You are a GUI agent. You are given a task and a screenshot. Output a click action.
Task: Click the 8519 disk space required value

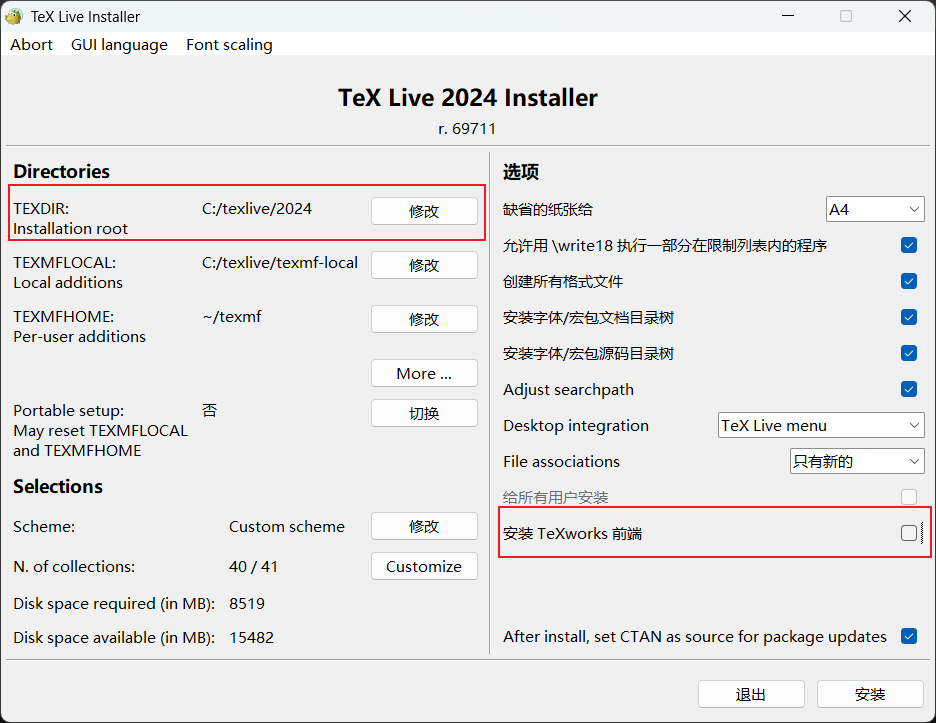click(x=247, y=604)
